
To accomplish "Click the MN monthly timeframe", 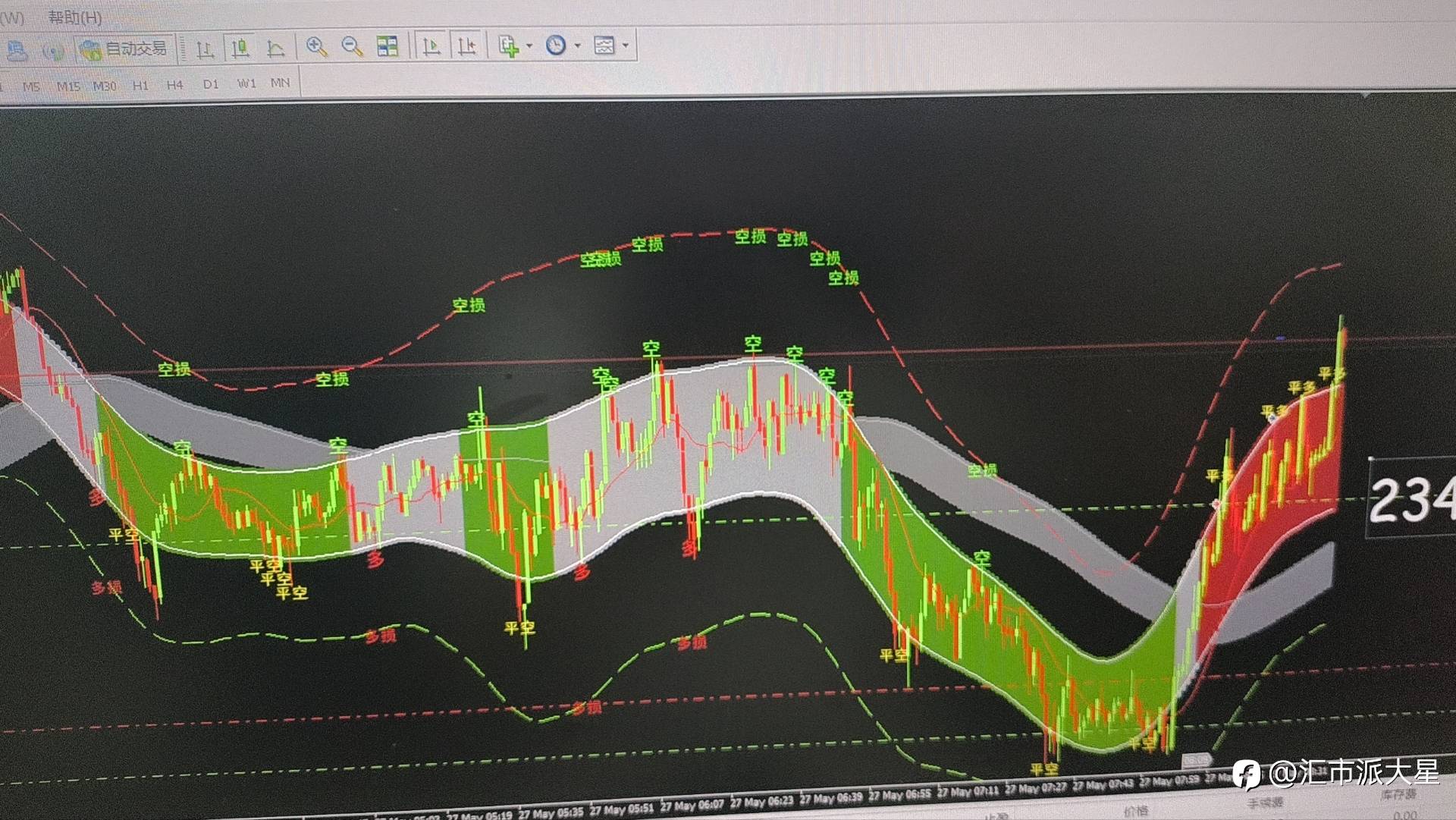I will (280, 82).
